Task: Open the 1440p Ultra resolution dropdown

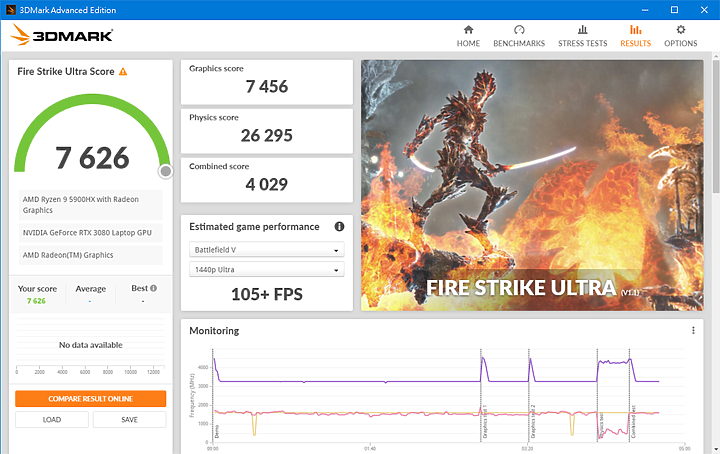Action: click(267, 269)
